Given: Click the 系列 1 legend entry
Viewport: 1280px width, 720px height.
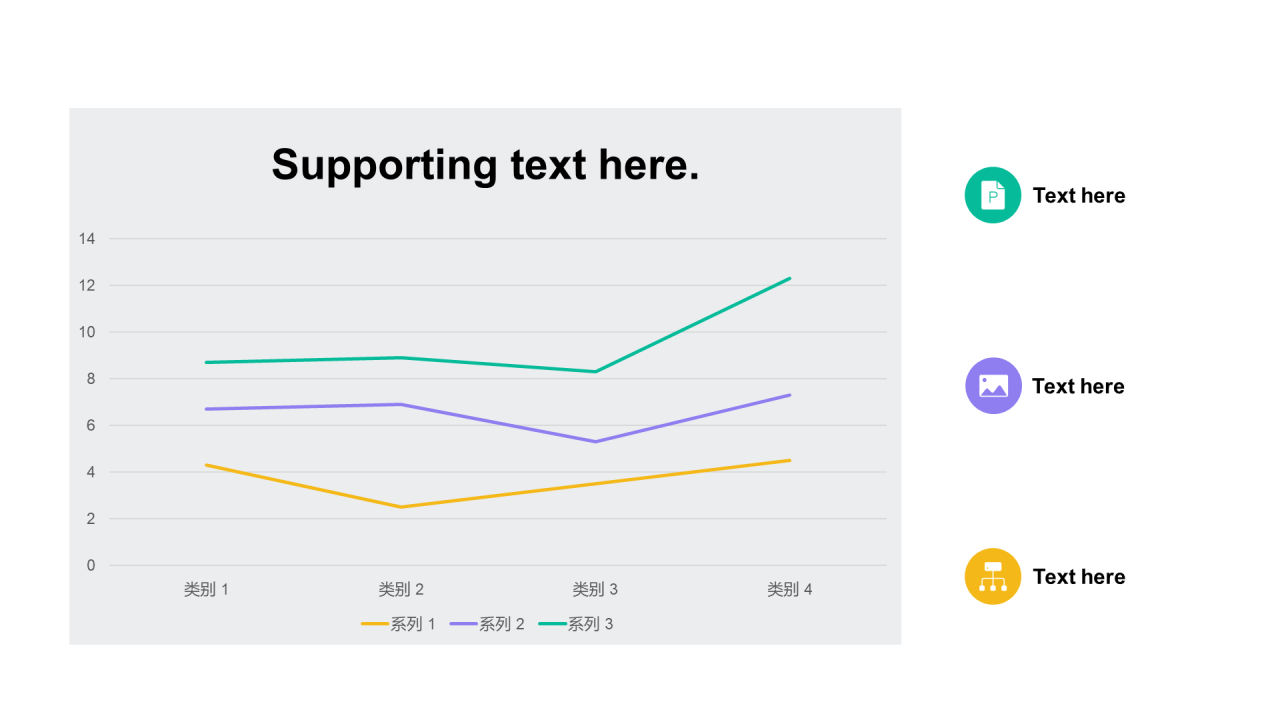Looking at the screenshot, I should click(399, 624).
